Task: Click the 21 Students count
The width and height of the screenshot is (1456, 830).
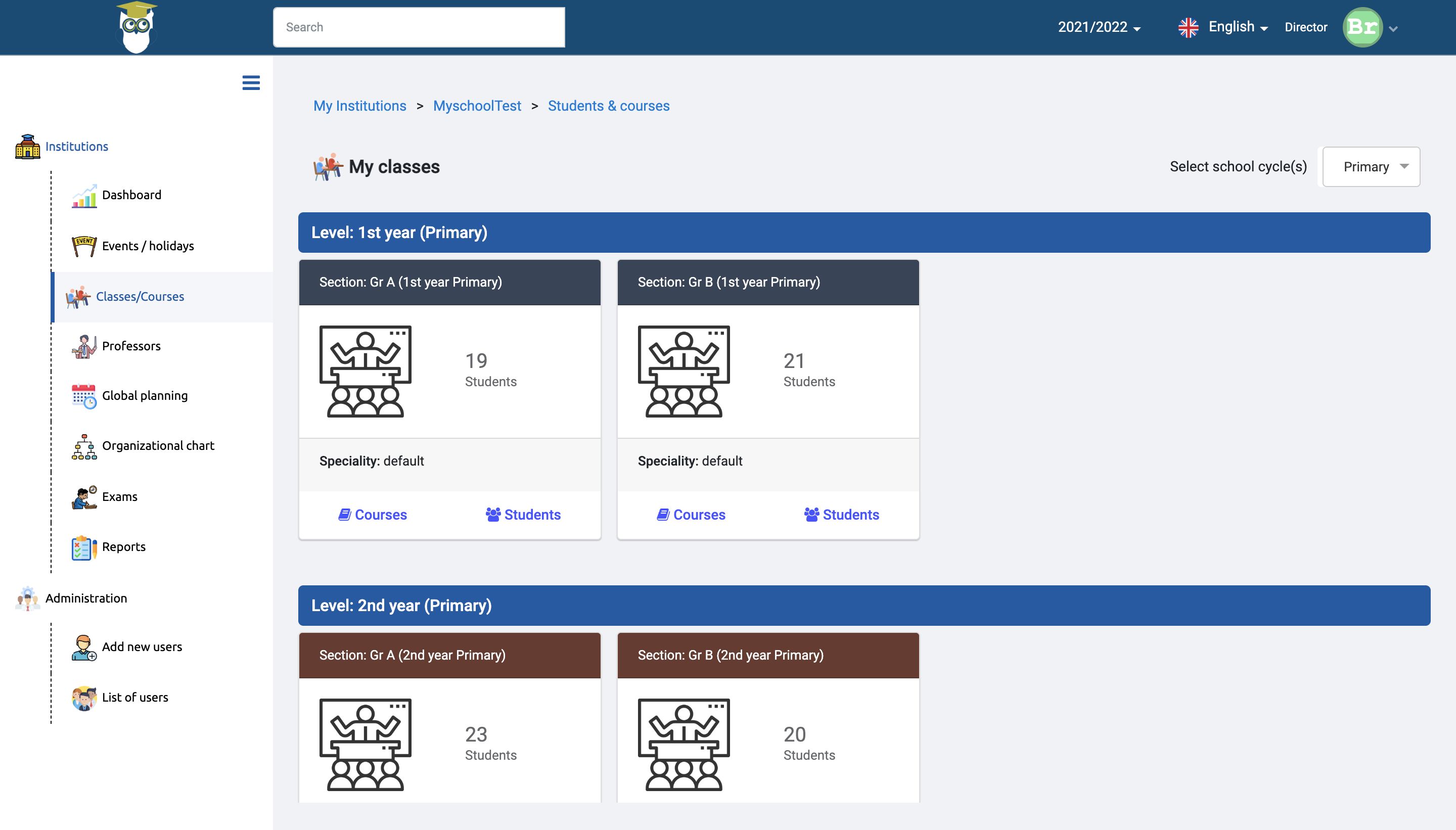Action: coord(809,370)
